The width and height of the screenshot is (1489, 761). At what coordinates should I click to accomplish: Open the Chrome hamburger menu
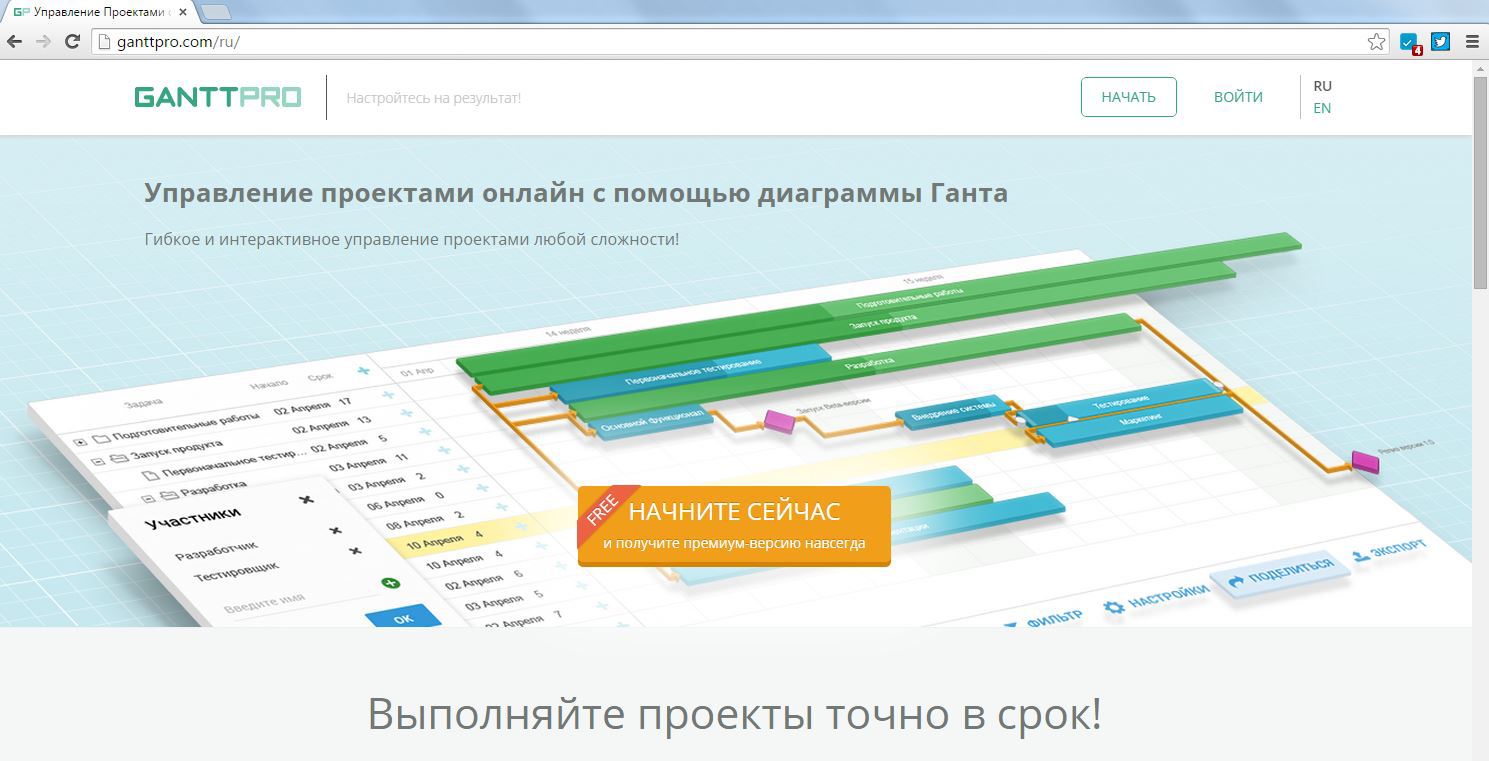tap(1471, 42)
